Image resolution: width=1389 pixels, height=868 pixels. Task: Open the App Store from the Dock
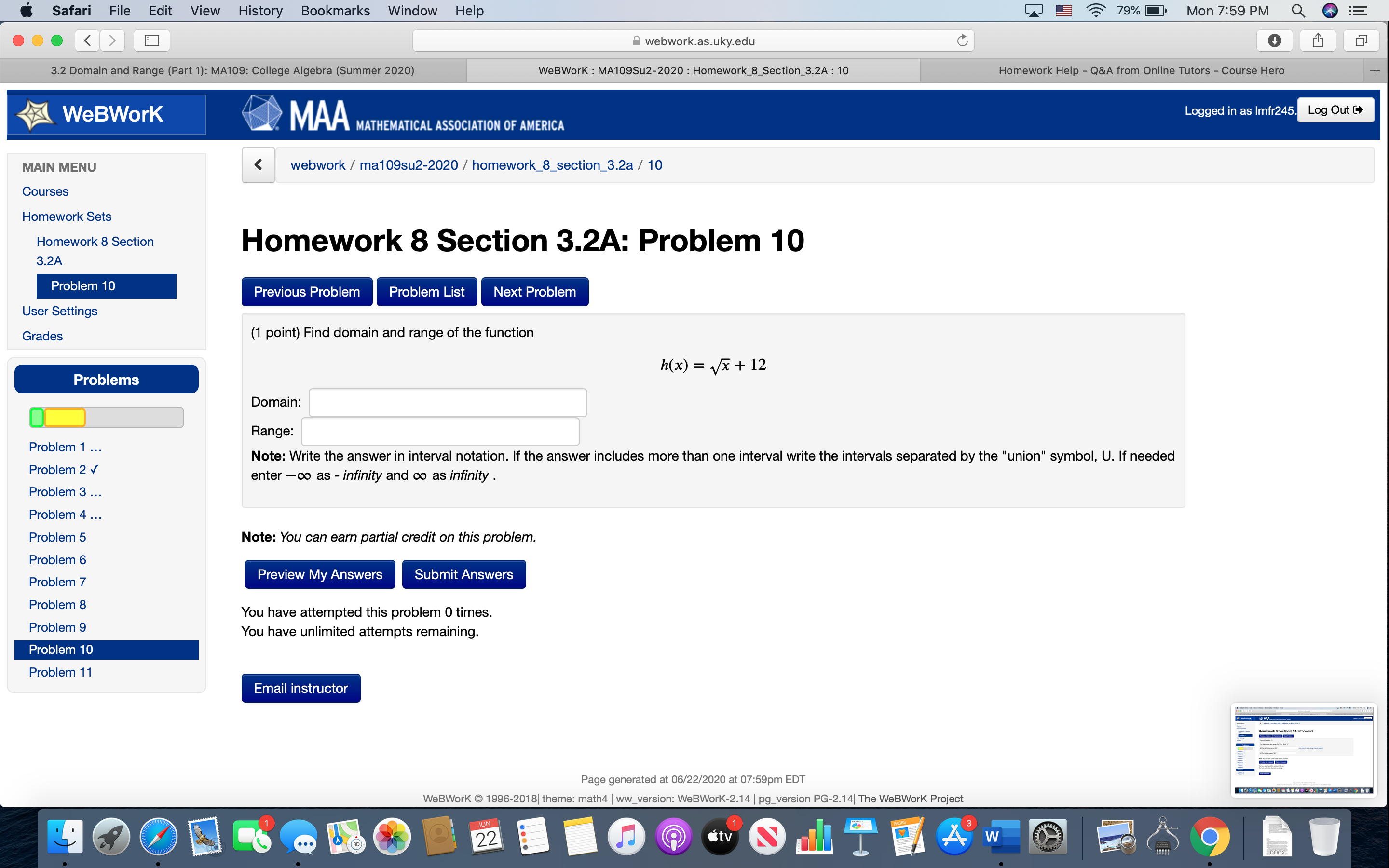[x=955, y=837]
